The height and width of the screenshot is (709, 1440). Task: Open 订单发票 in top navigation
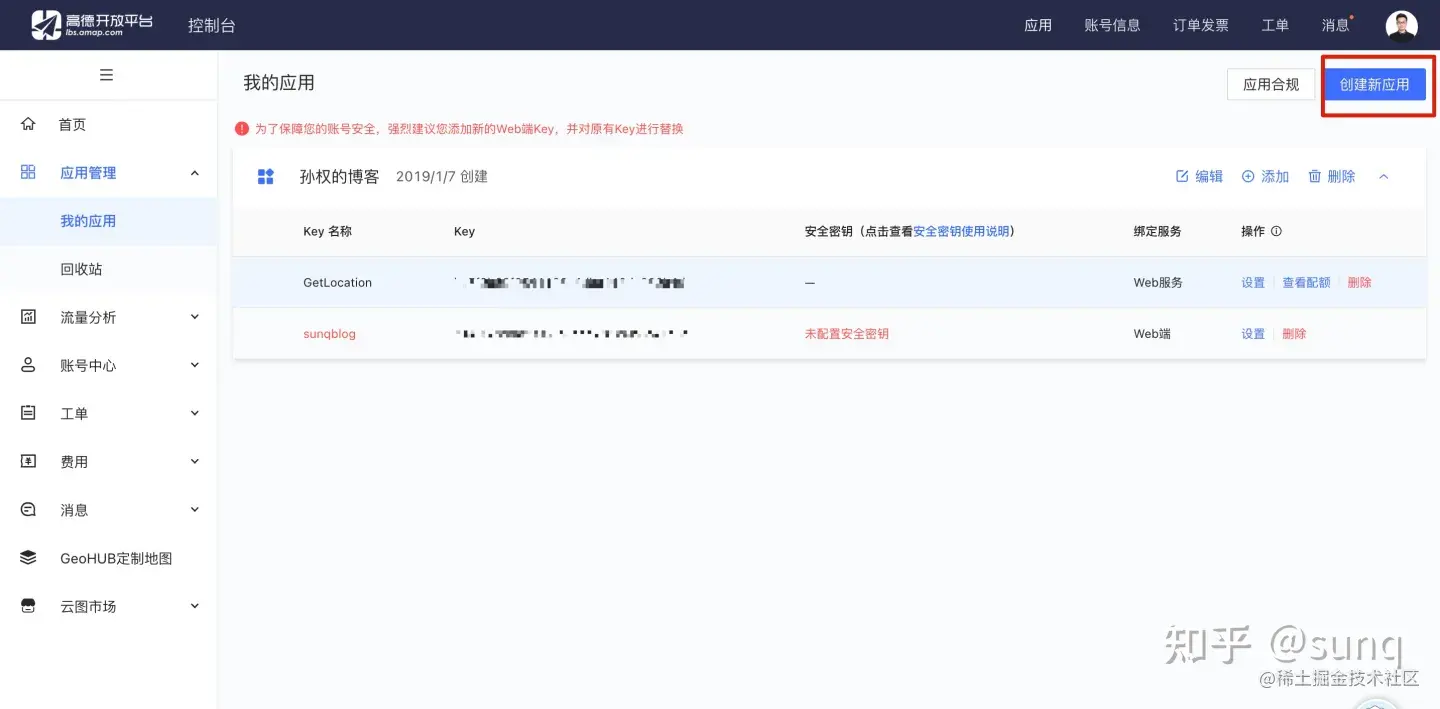pyautogui.click(x=1201, y=25)
